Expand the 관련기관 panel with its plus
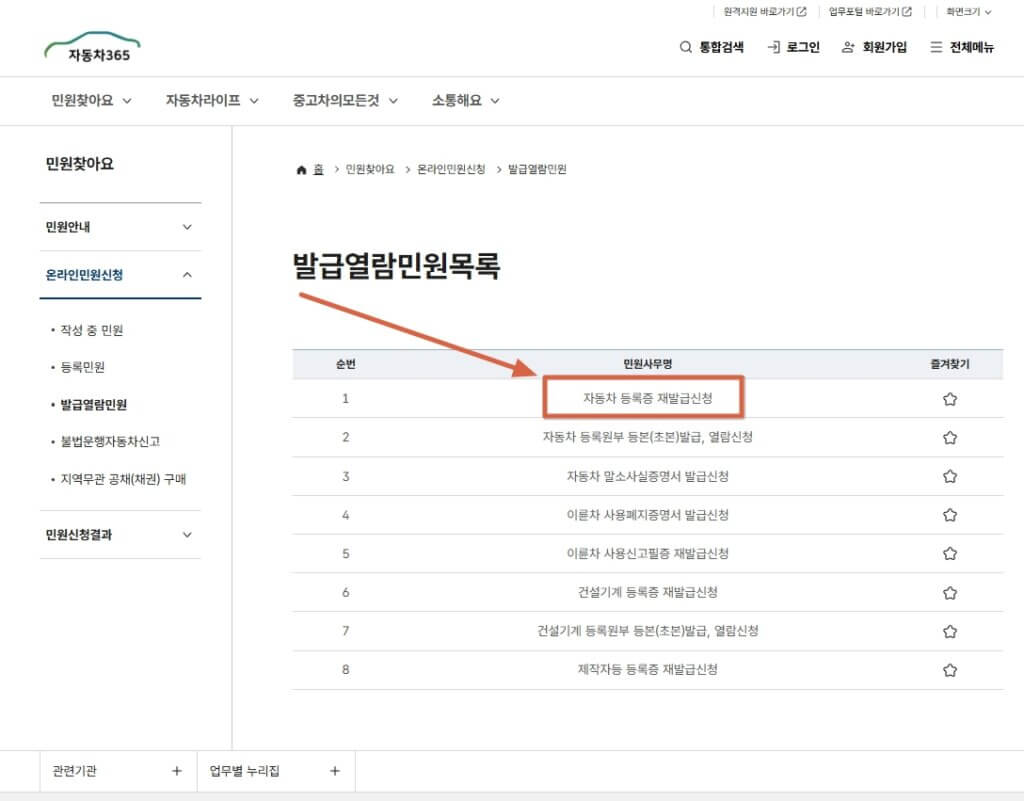Screen dimensions: 1024x801 coord(176,771)
